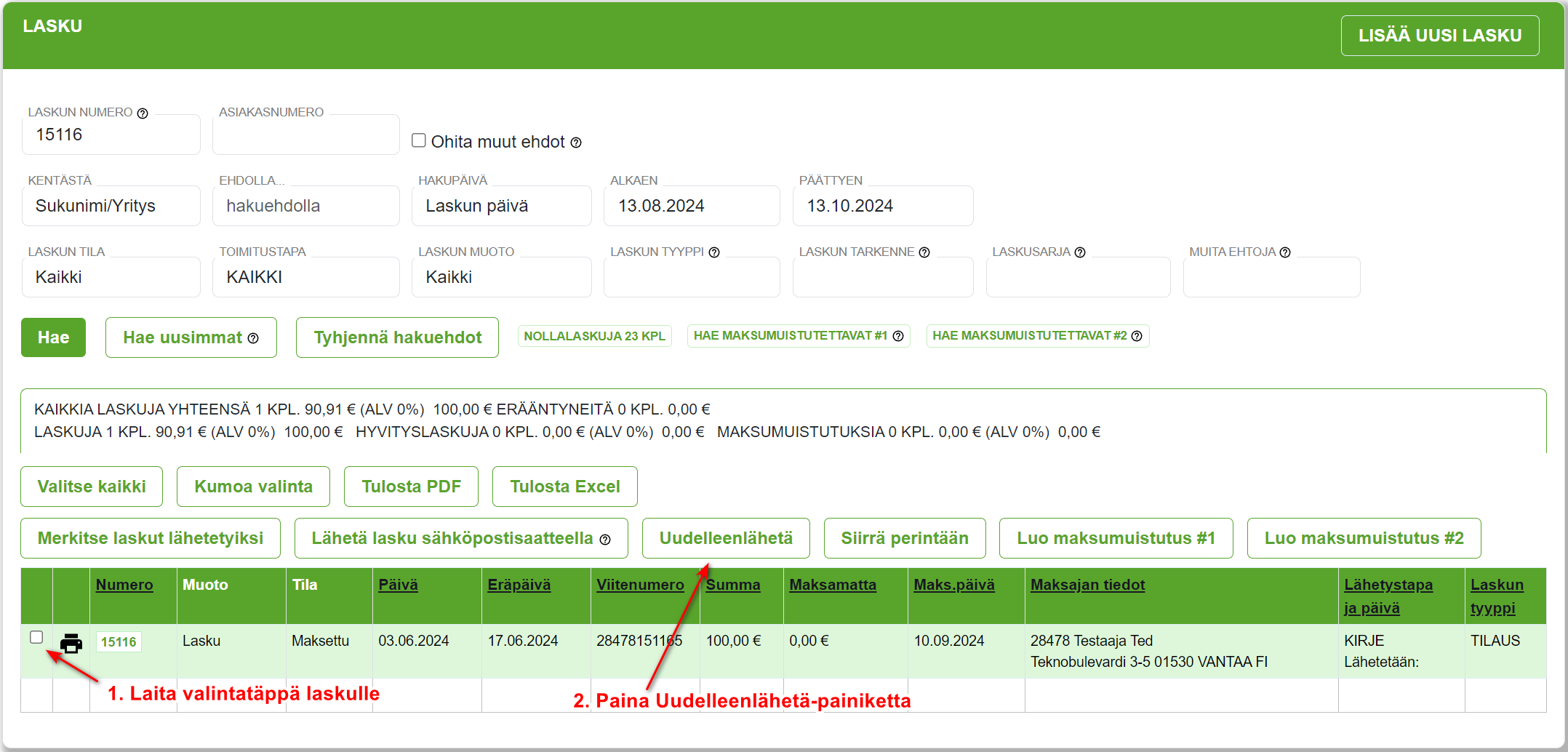This screenshot has width=1568, height=752.
Task: Open the Laskun tarkenne dropdown
Action: click(883, 277)
